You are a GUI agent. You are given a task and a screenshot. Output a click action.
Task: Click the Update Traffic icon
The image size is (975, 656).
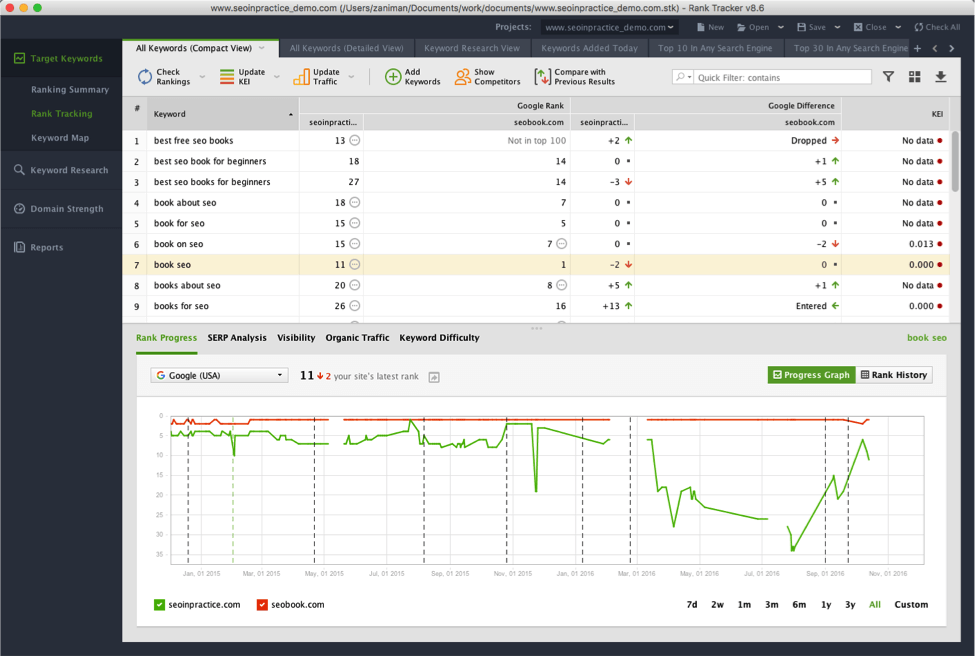coord(301,77)
